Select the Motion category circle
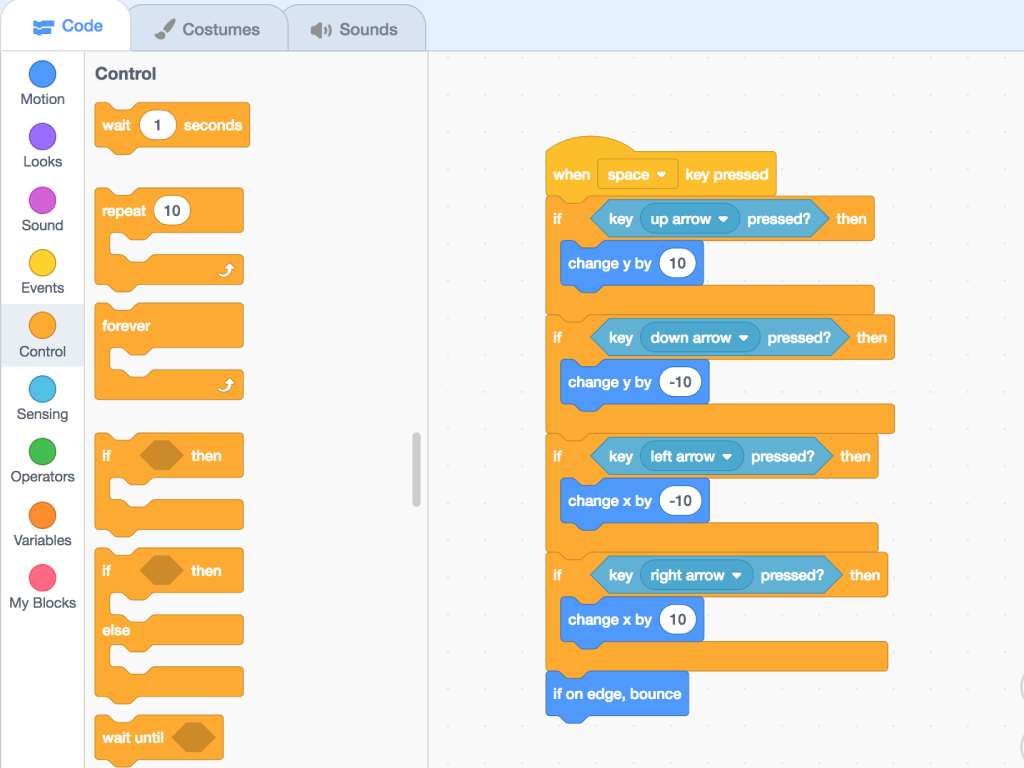This screenshot has height=768, width=1024. tap(42, 74)
